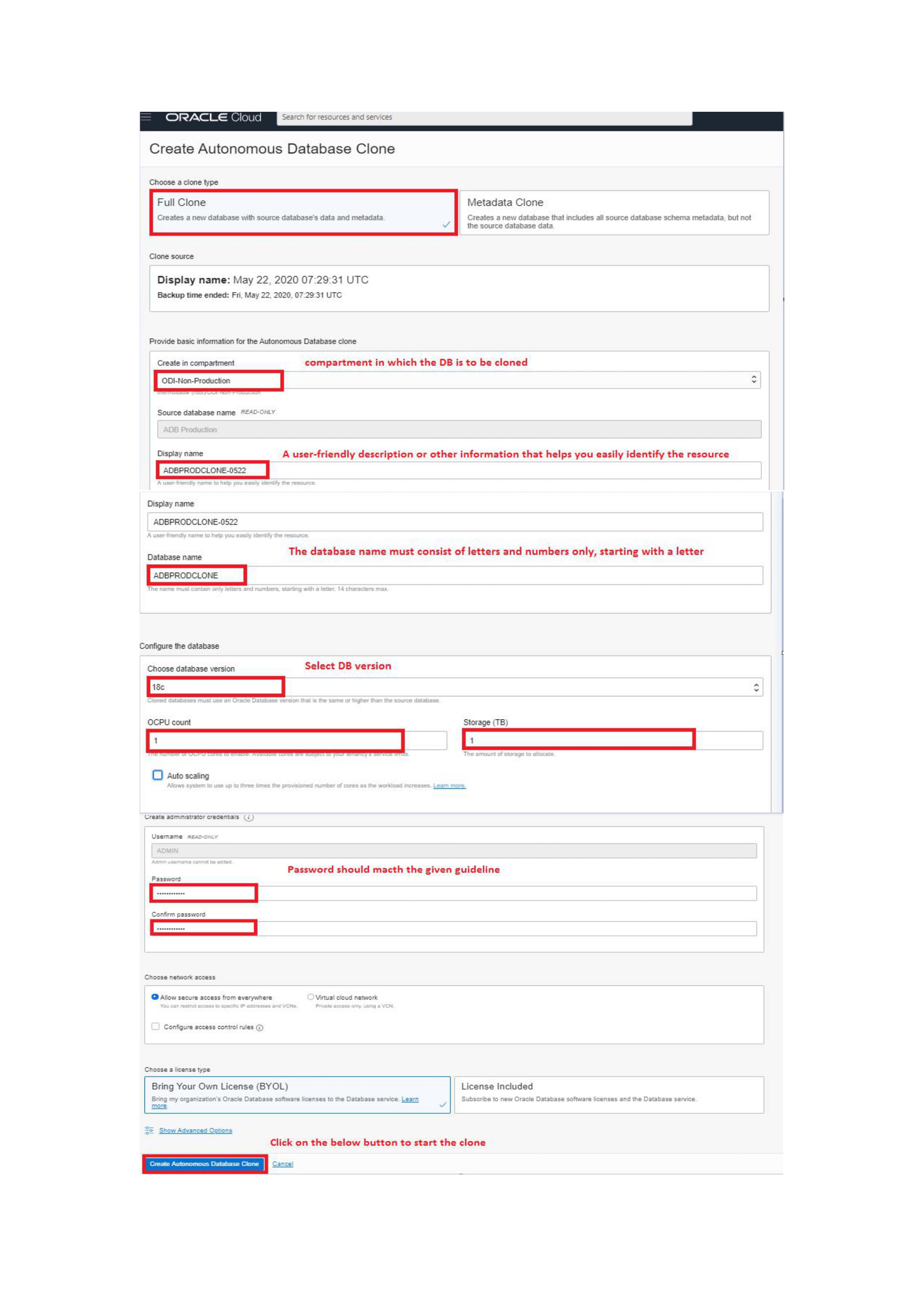Focus the Search for resources and services box
The image size is (924, 1307).
(485, 117)
